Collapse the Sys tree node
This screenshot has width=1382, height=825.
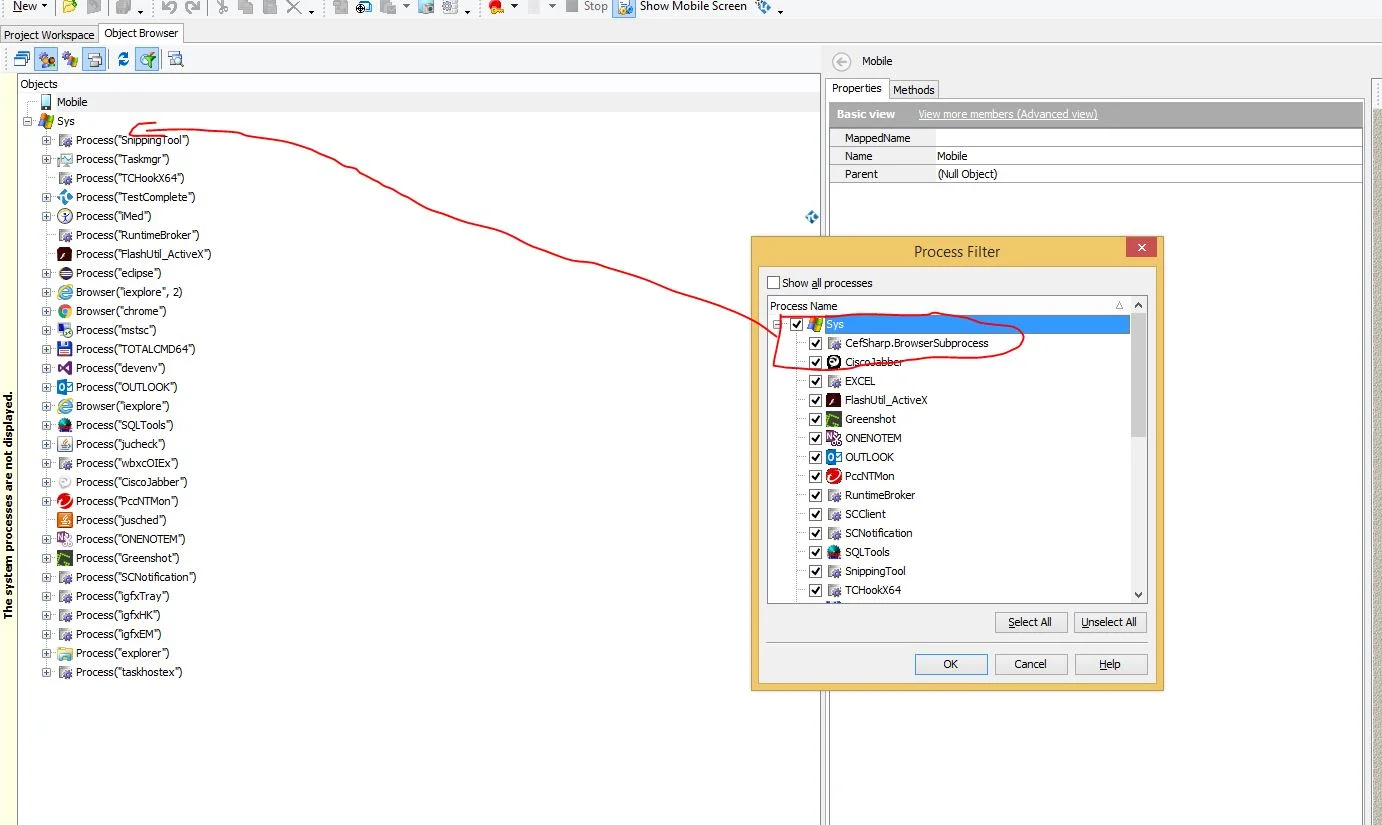tap(27, 121)
